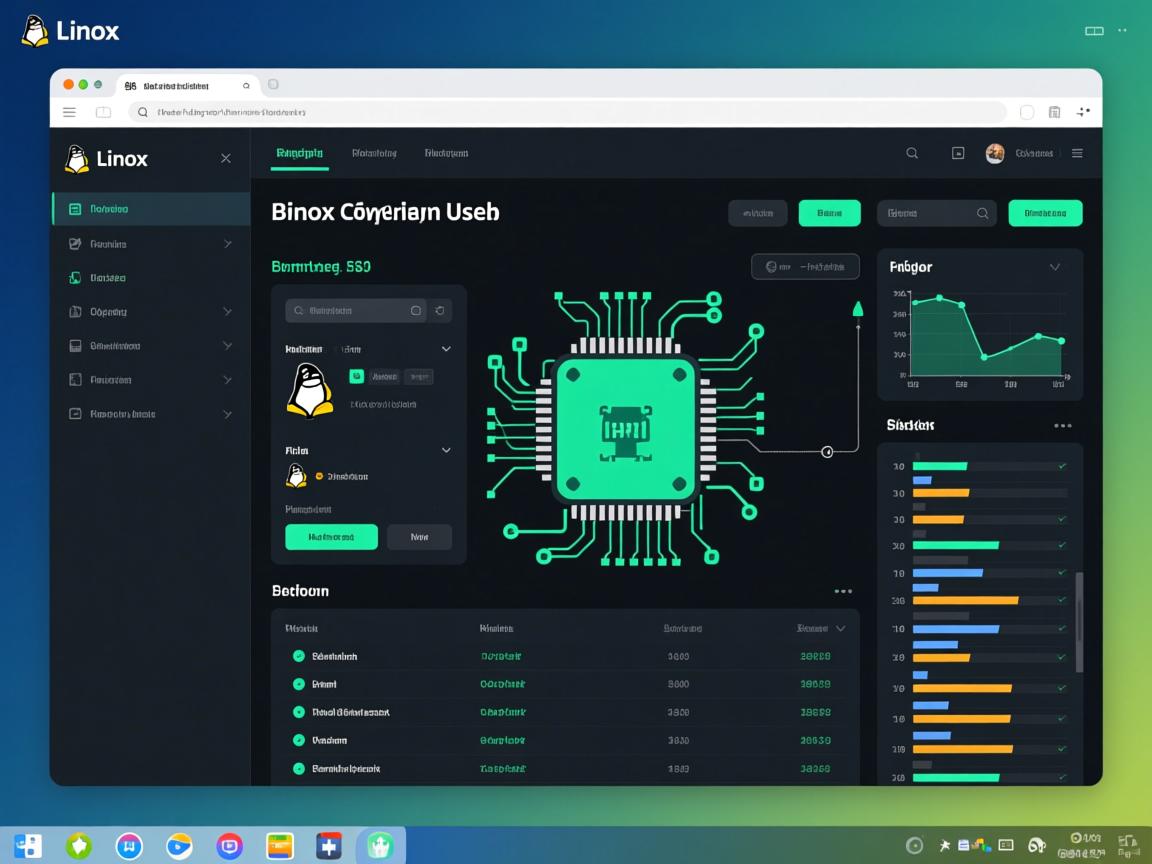1152x864 pixels.
Task: Select the middle tab in the top navigation
Action: click(374, 153)
